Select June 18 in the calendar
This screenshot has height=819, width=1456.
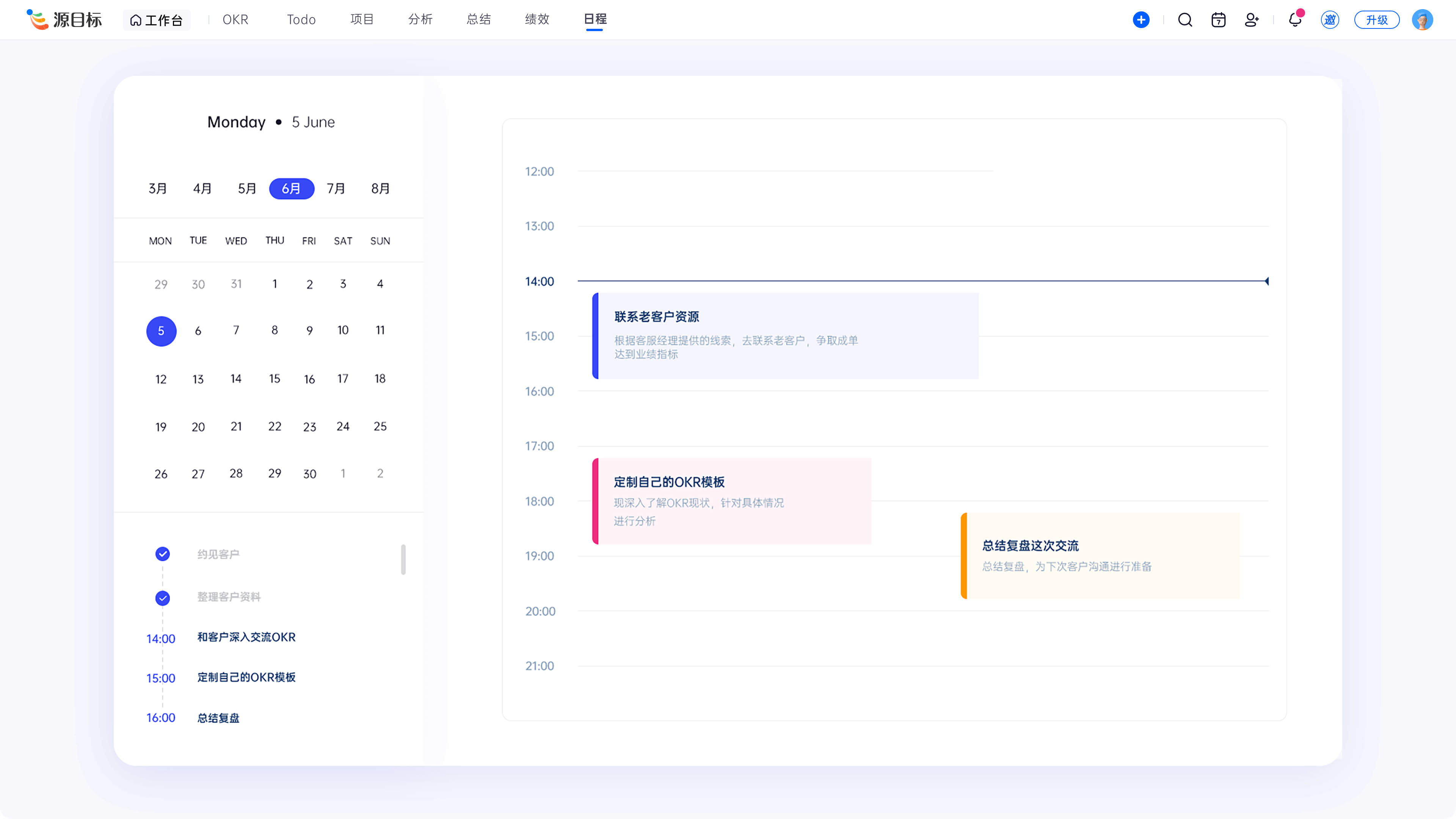point(380,379)
